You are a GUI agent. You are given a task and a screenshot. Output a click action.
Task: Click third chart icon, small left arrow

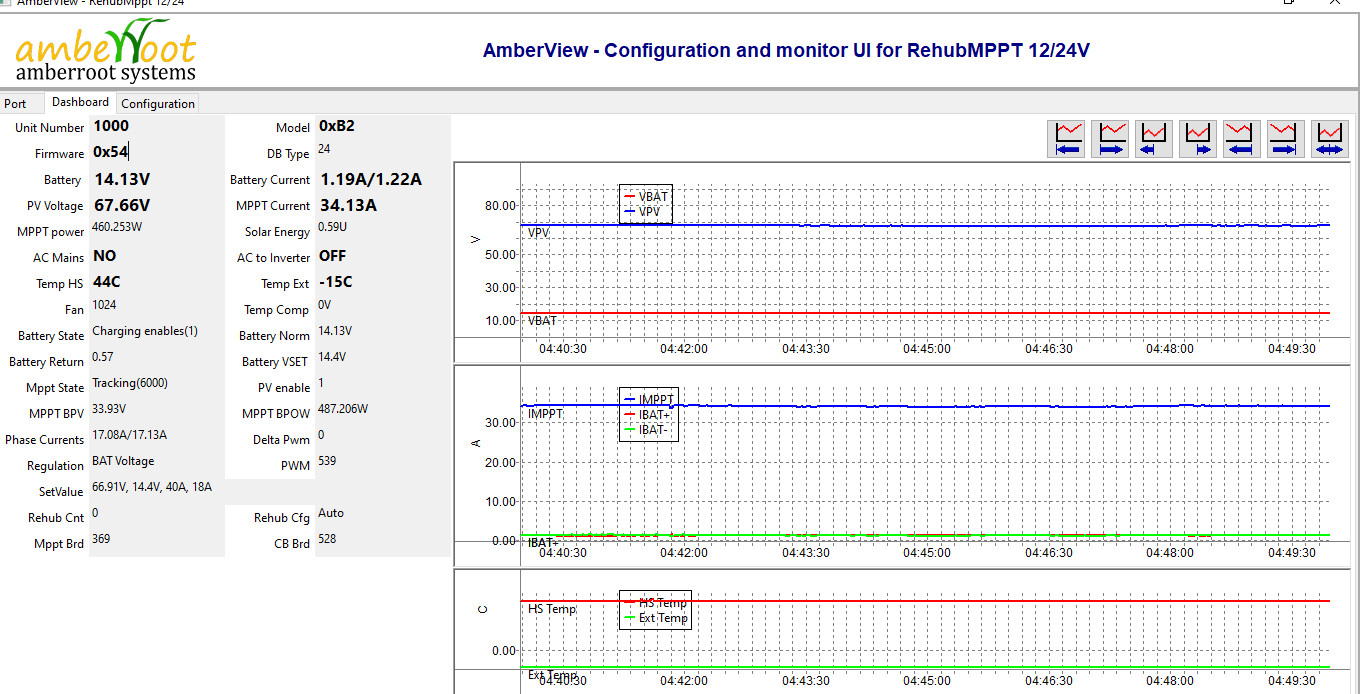(1156, 139)
